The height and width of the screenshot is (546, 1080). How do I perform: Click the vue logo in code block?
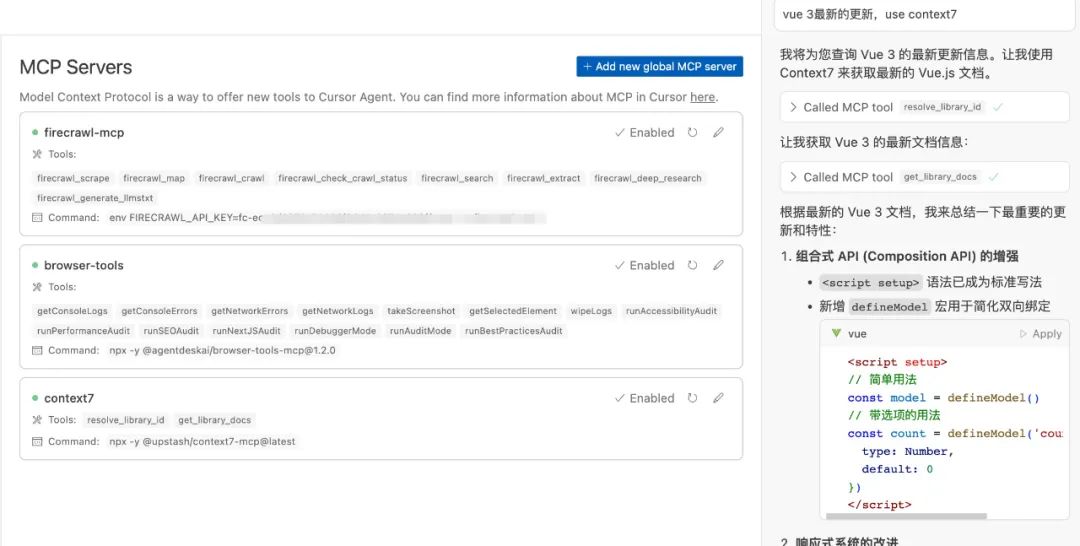835,333
